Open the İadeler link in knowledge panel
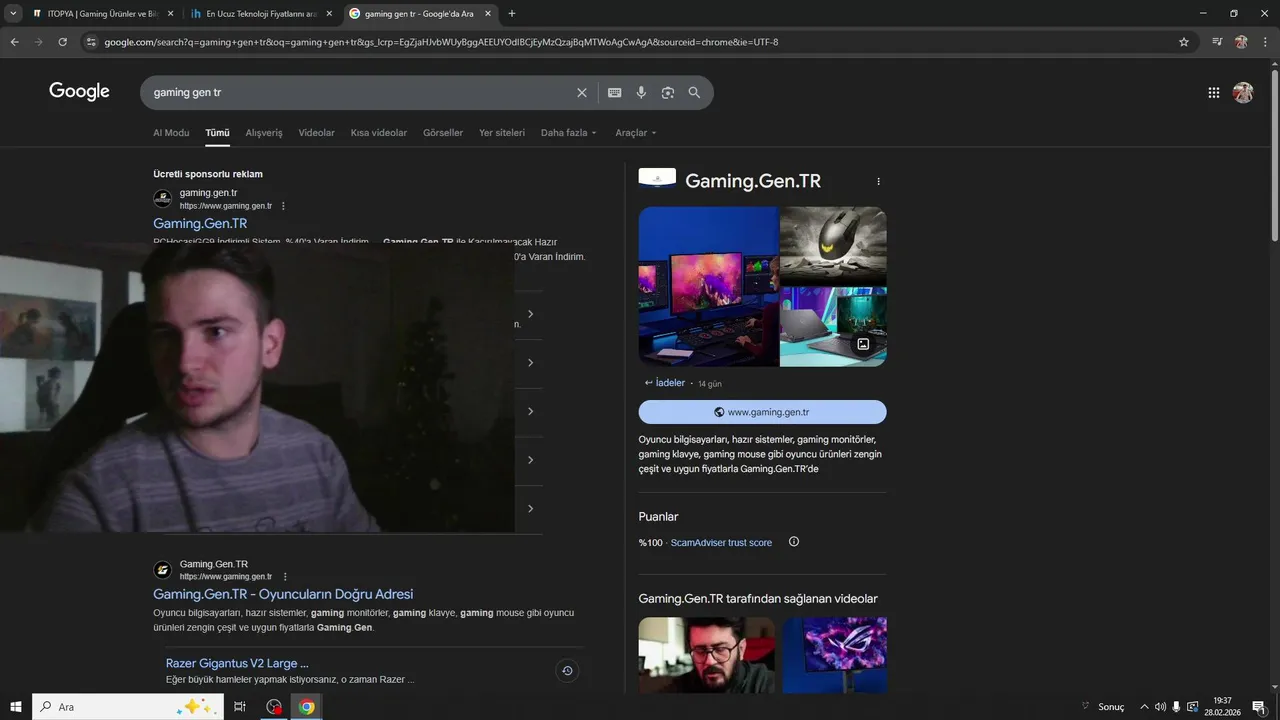Viewport: 1280px width, 720px height. [670, 383]
